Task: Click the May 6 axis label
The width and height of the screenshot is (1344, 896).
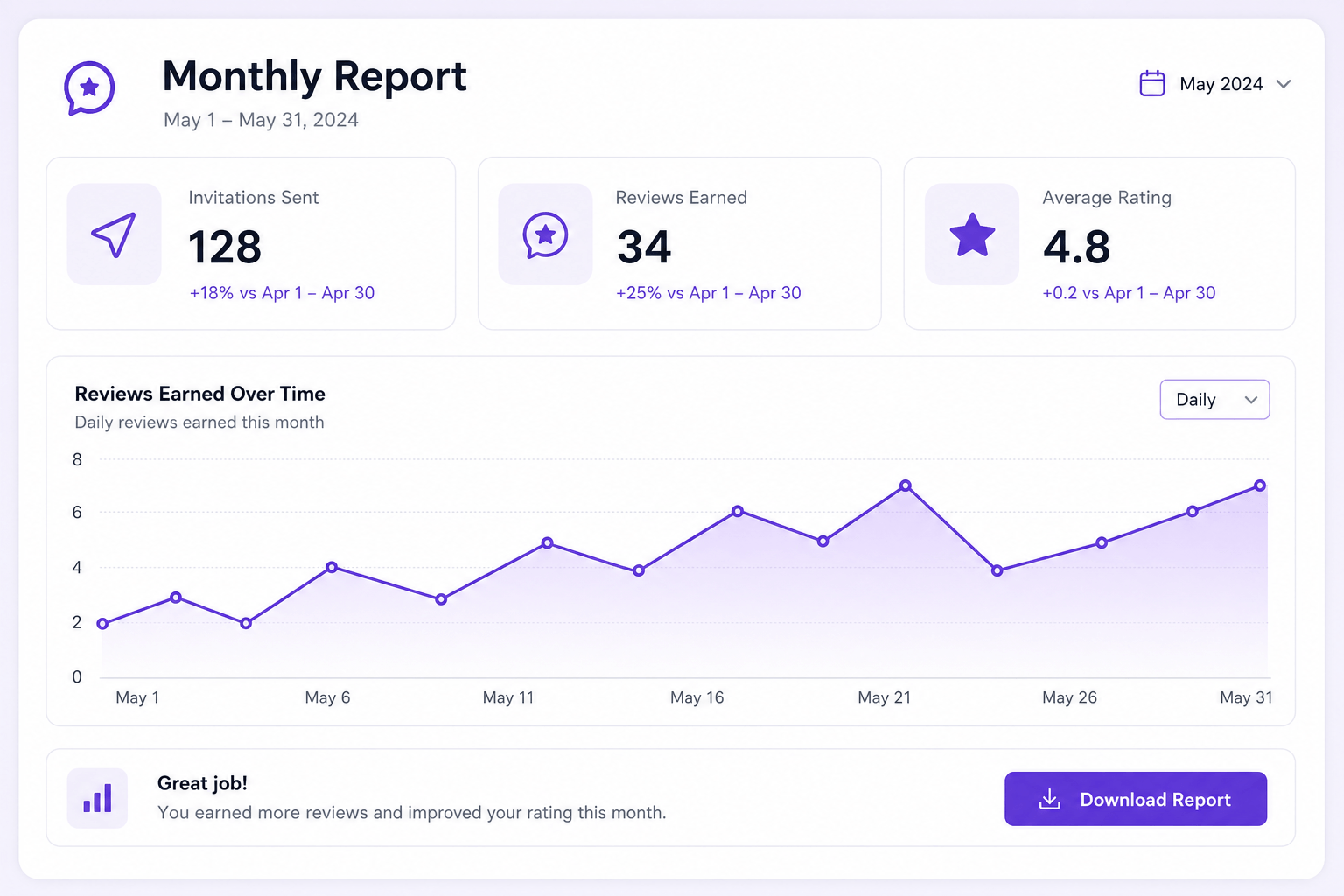Action: click(327, 697)
